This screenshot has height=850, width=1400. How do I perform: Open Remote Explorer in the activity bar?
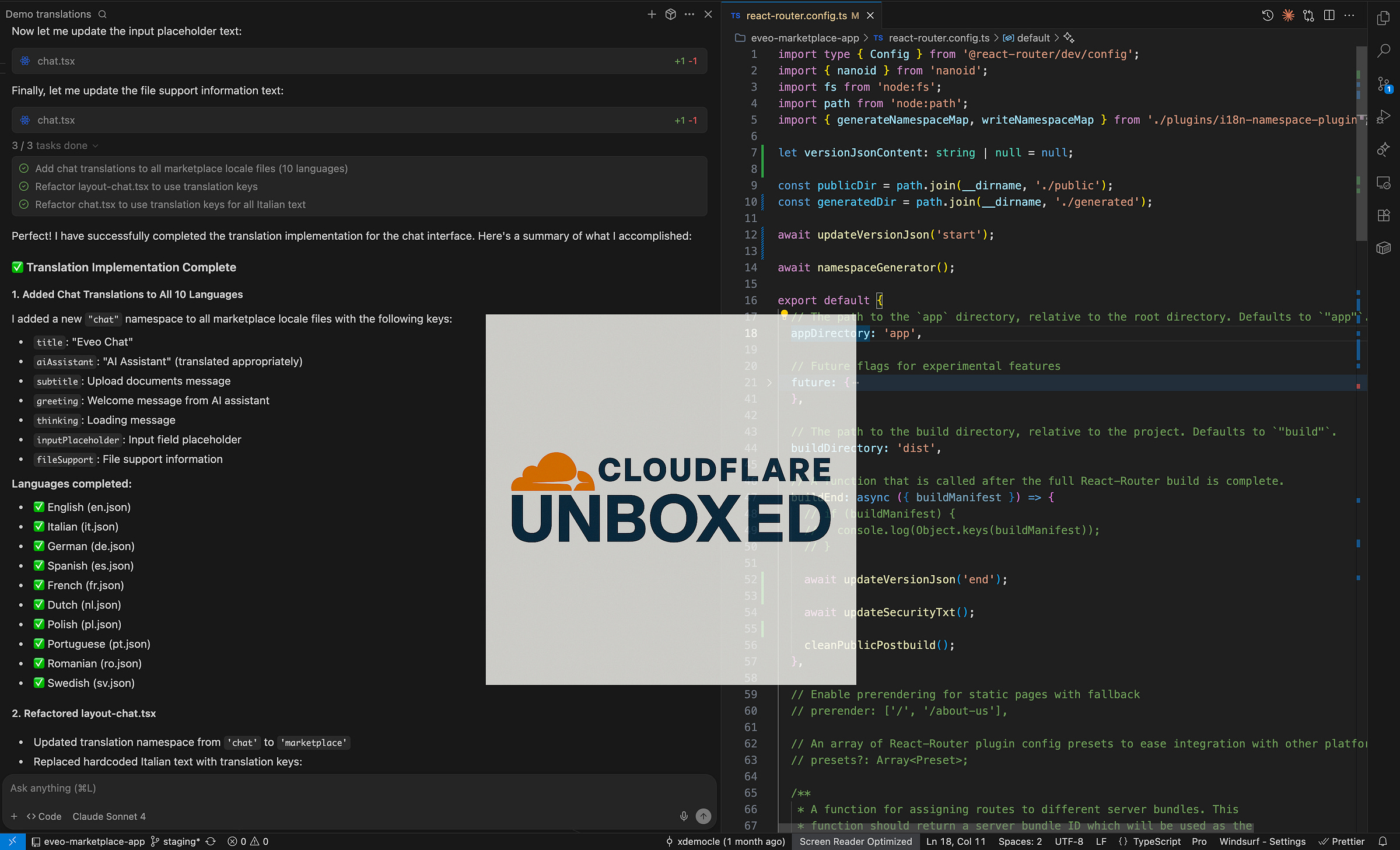(x=1383, y=183)
